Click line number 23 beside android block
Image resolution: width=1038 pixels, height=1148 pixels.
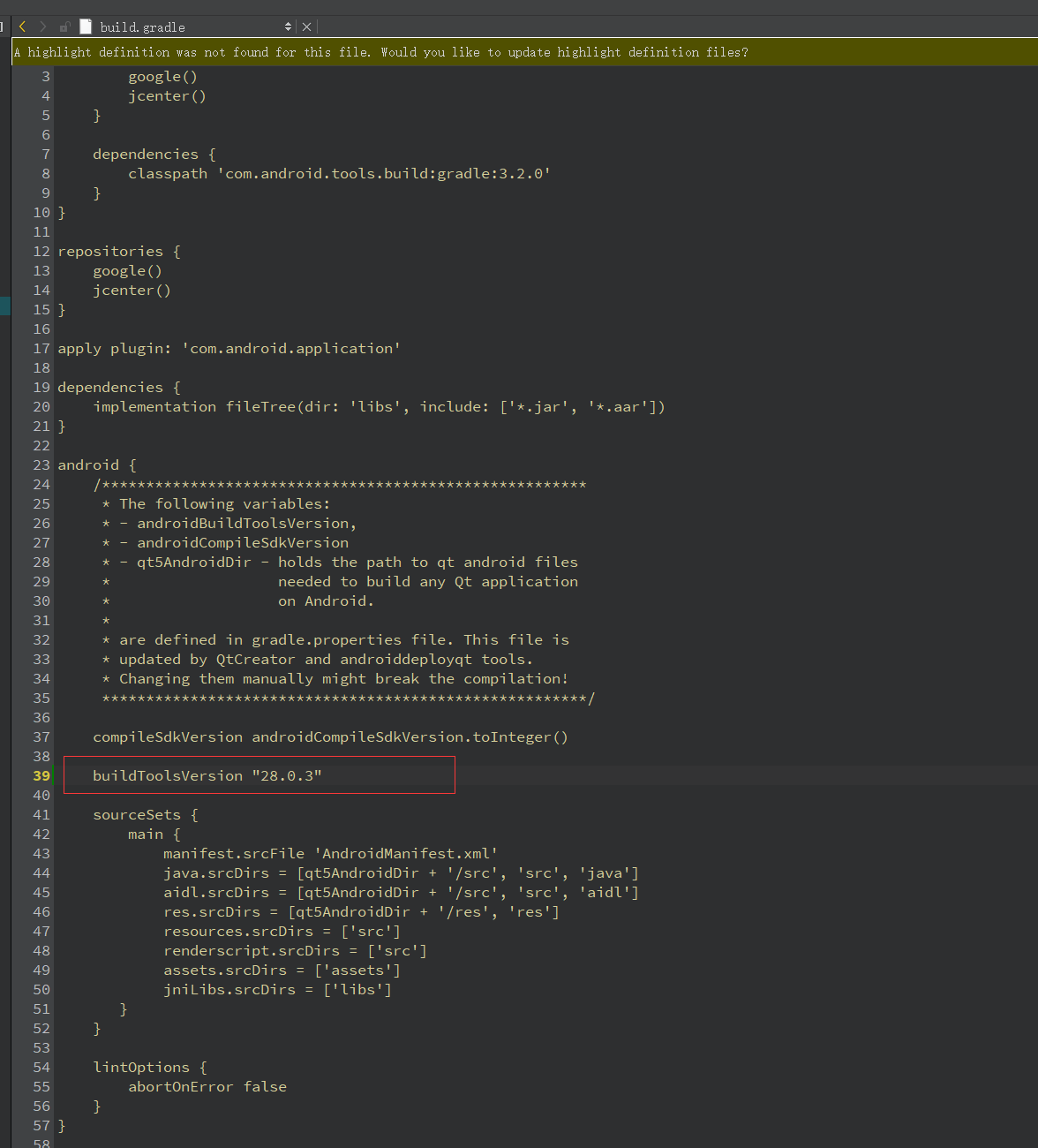41,464
